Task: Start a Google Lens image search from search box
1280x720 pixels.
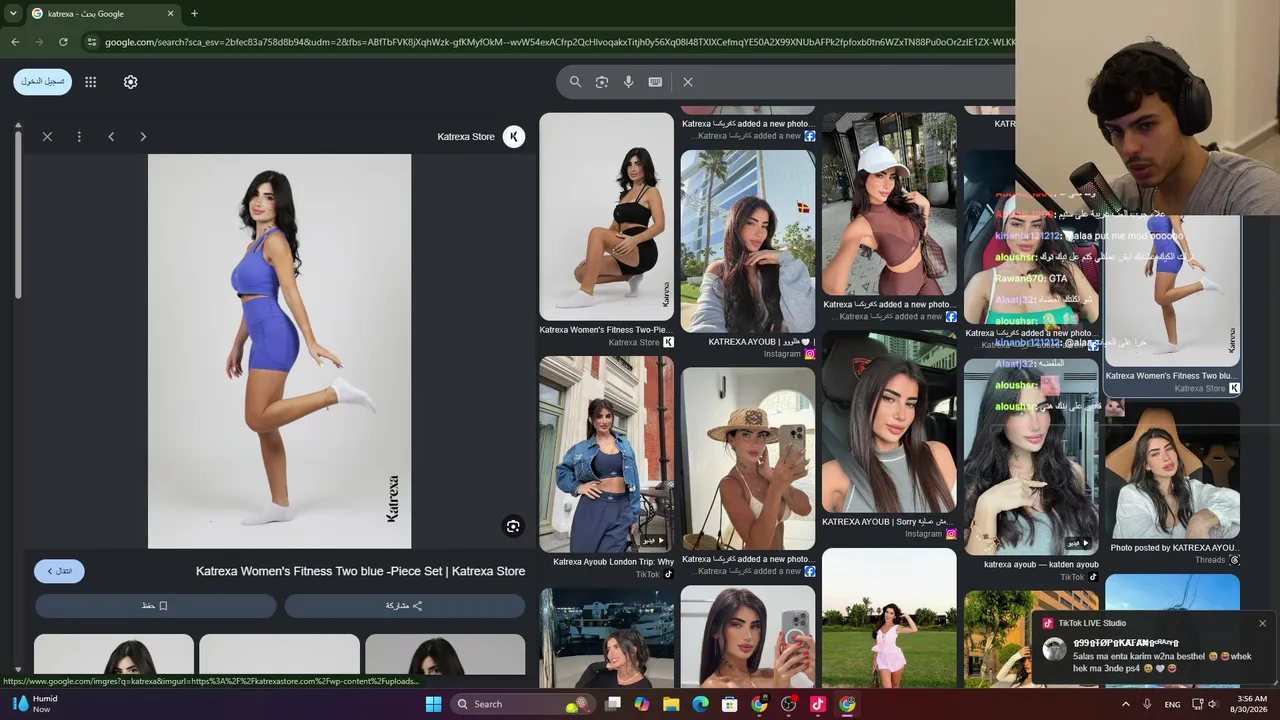Action: click(x=602, y=82)
